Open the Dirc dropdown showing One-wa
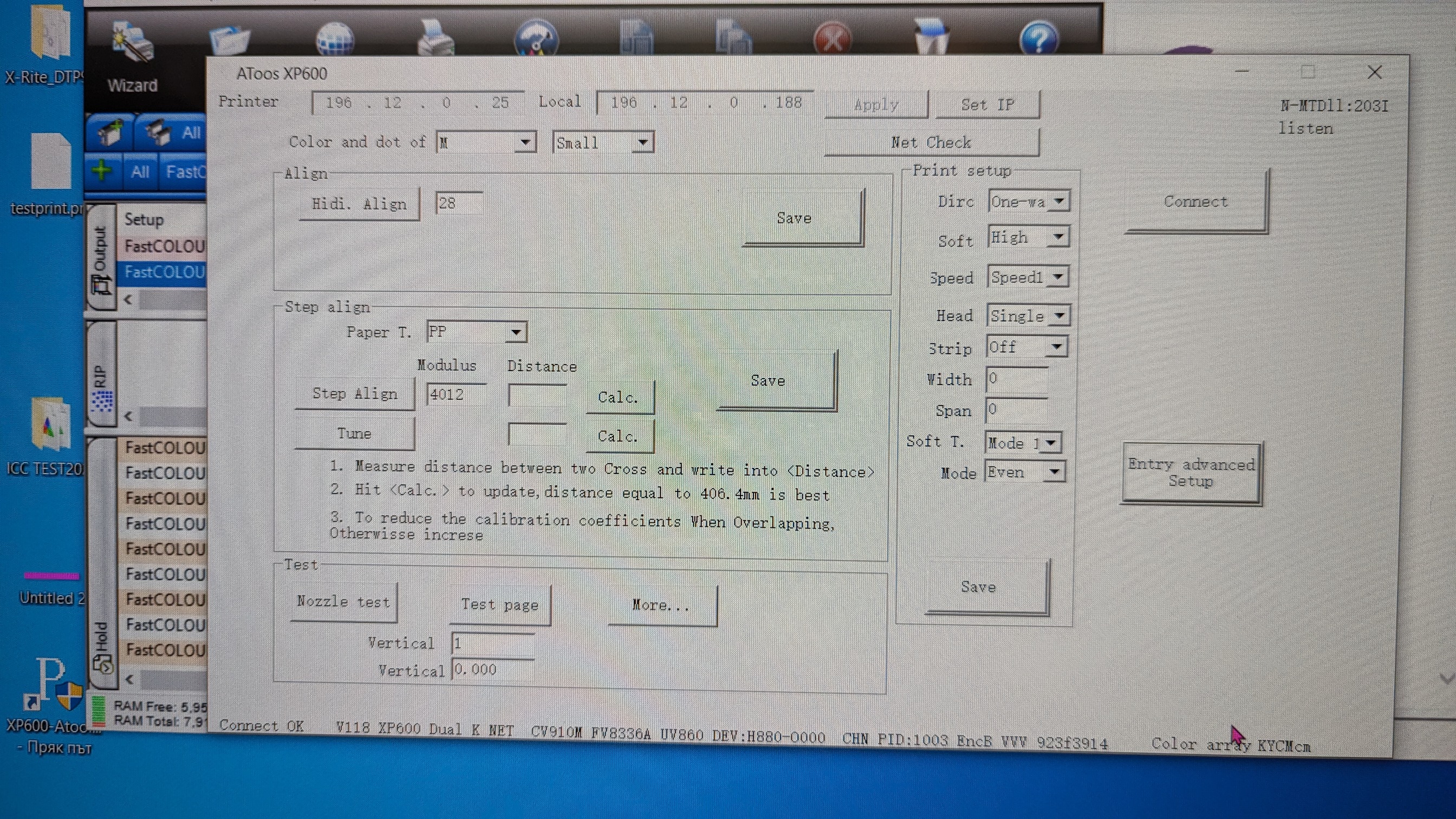The image size is (1456, 819). point(1029,201)
